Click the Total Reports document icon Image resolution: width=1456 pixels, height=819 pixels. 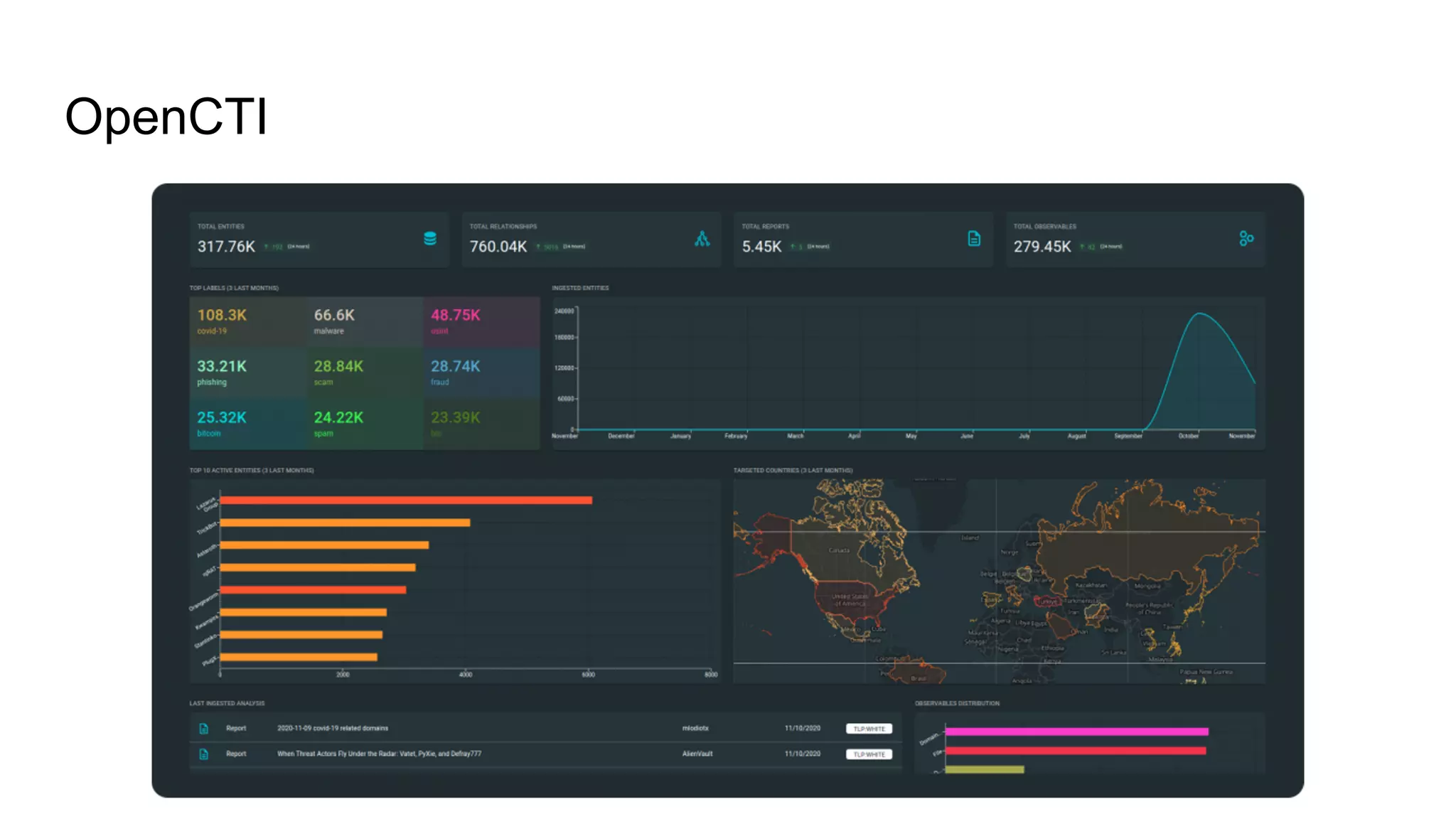point(974,239)
